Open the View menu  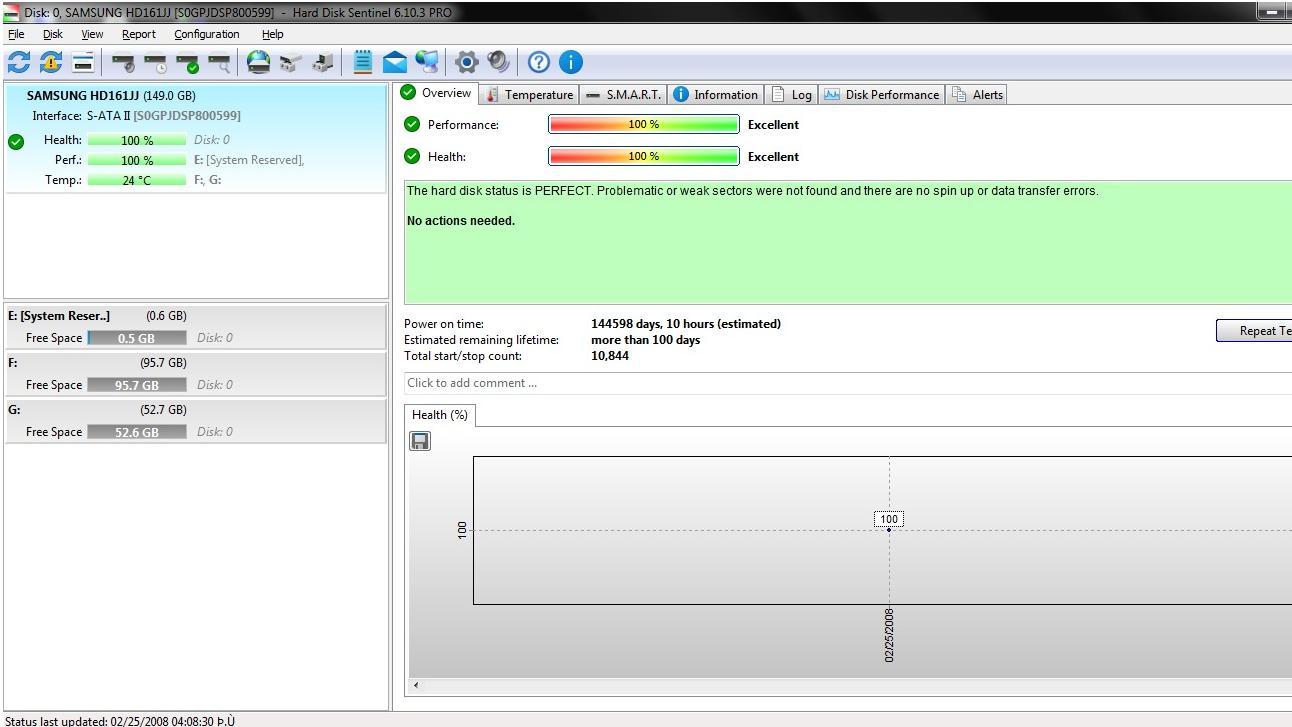pos(92,34)
